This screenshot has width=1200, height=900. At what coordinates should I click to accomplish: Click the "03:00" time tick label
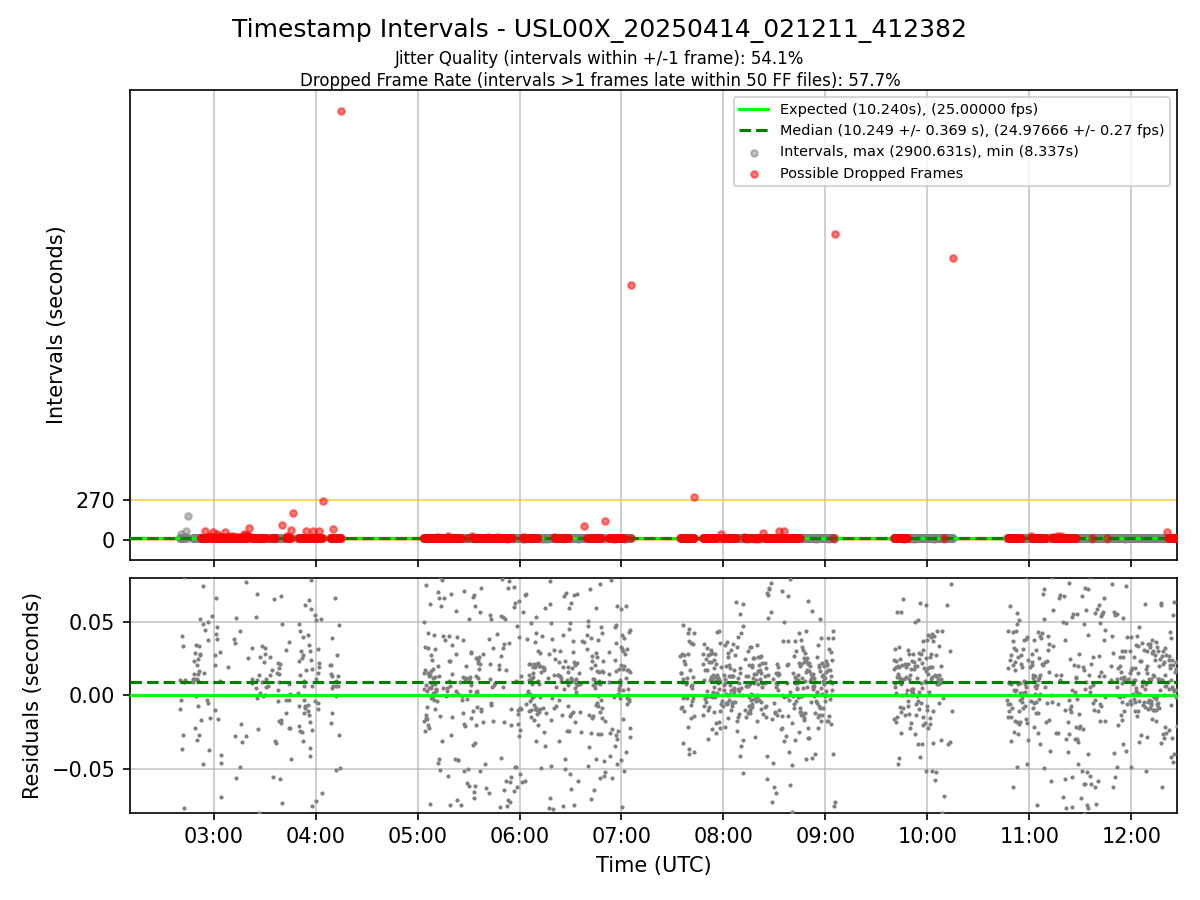[x=213, y=836]
